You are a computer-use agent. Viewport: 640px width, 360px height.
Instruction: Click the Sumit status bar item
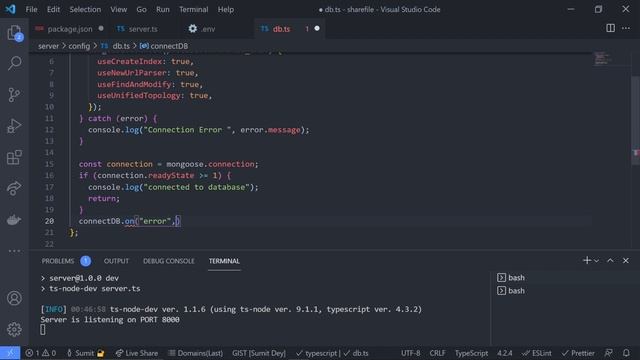(85, 353)
